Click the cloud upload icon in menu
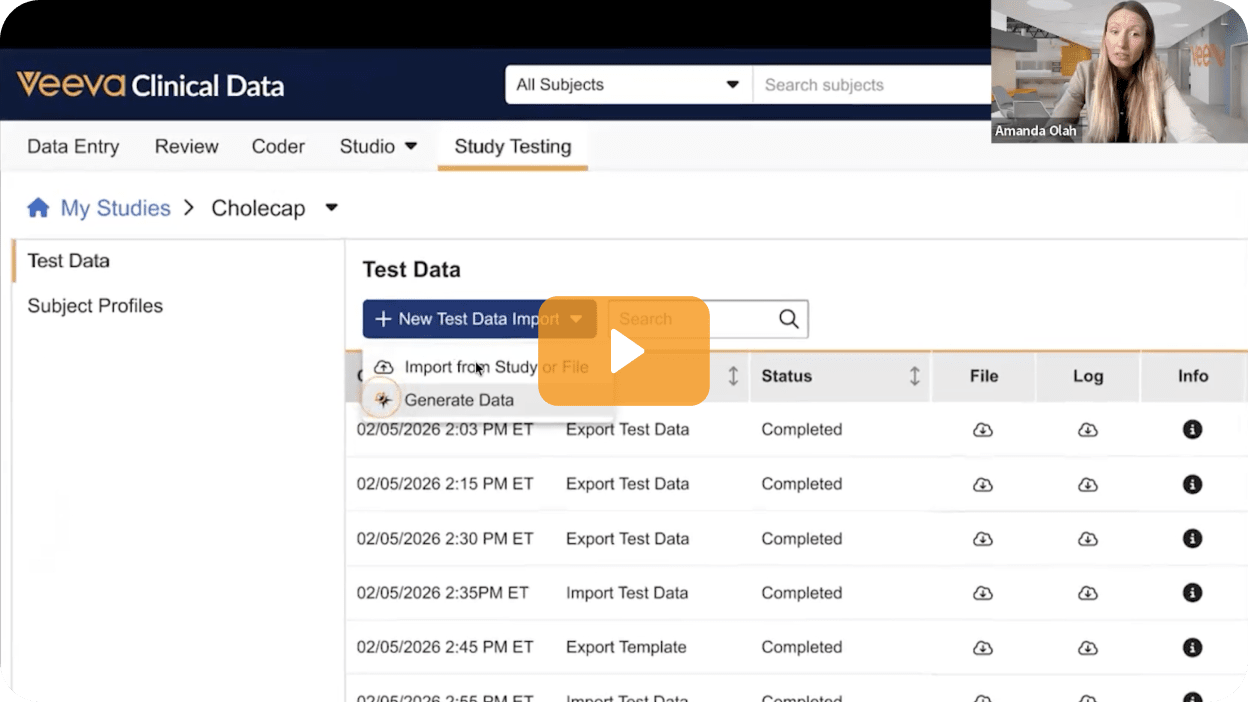The height and width of the screenshot is (702, 1248). (x=383, y=367)
